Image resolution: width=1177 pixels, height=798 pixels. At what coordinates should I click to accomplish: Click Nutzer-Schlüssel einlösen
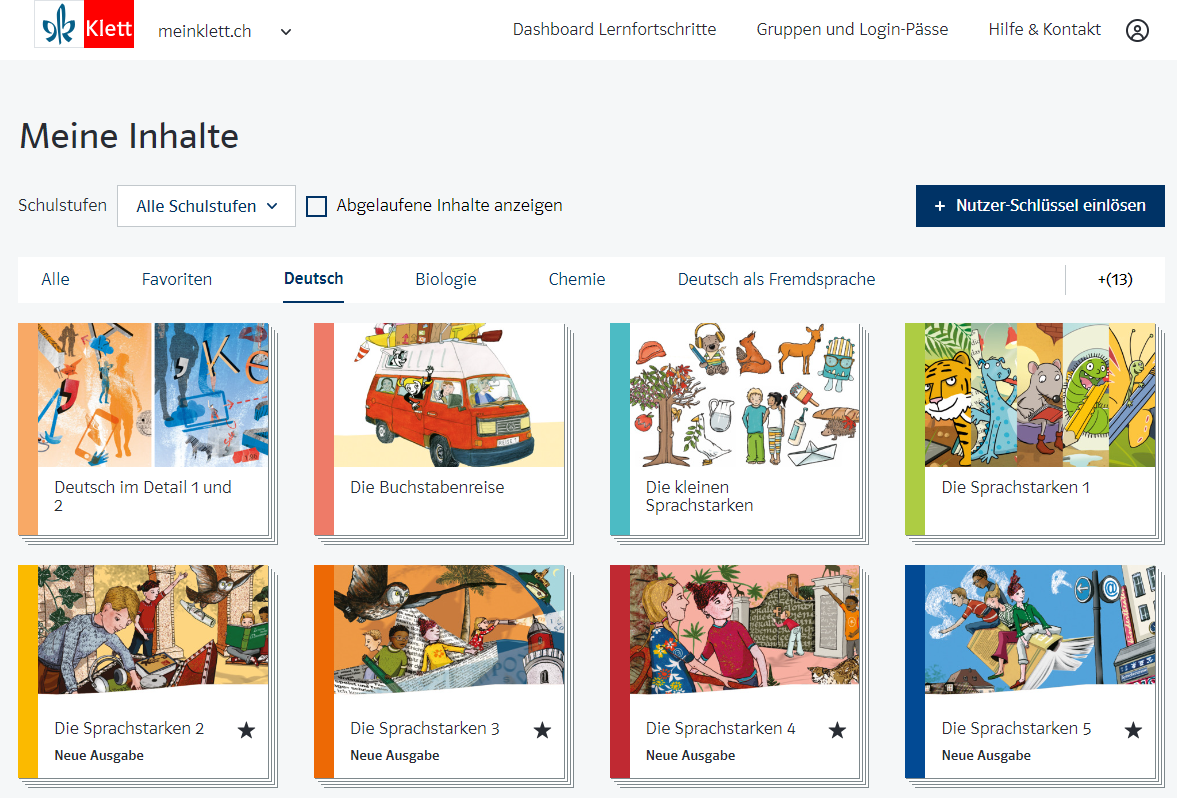(x=1040, y=205)
